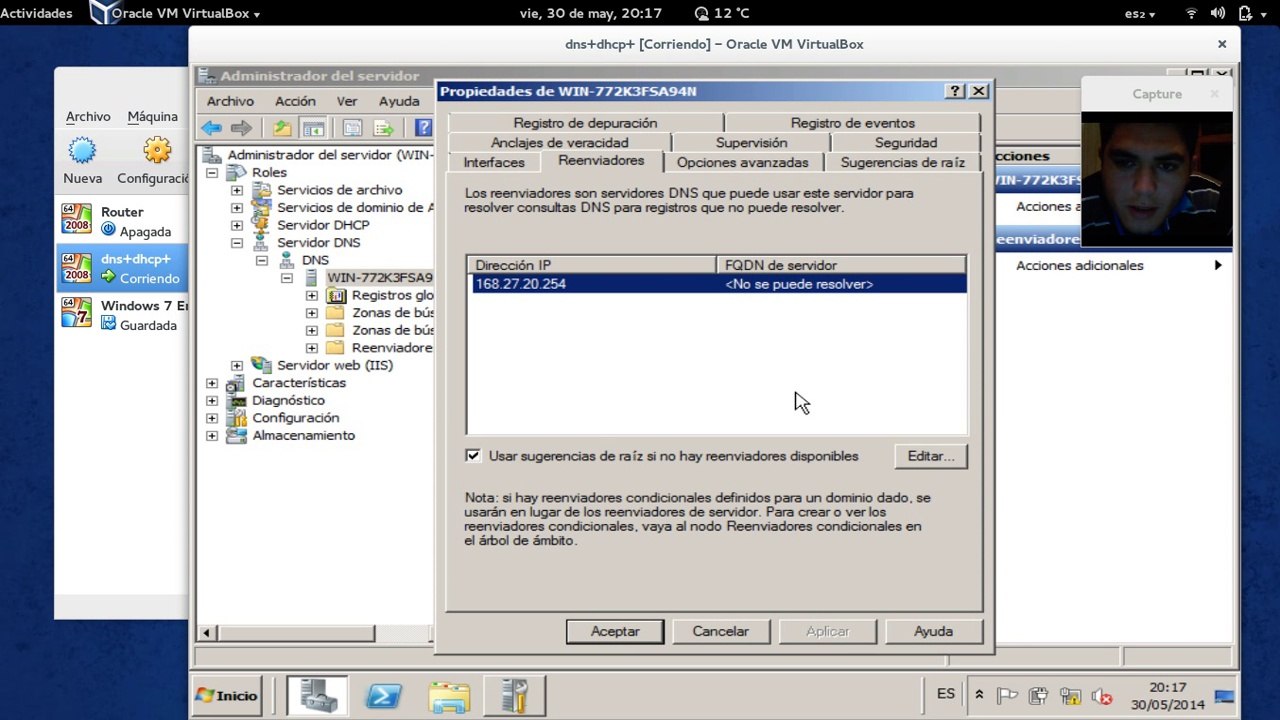Click the network tray icon with warning
Image resolution: width=1280 pixels, height=720 pixels.
pyautogui.click(x=1070, y=696)
